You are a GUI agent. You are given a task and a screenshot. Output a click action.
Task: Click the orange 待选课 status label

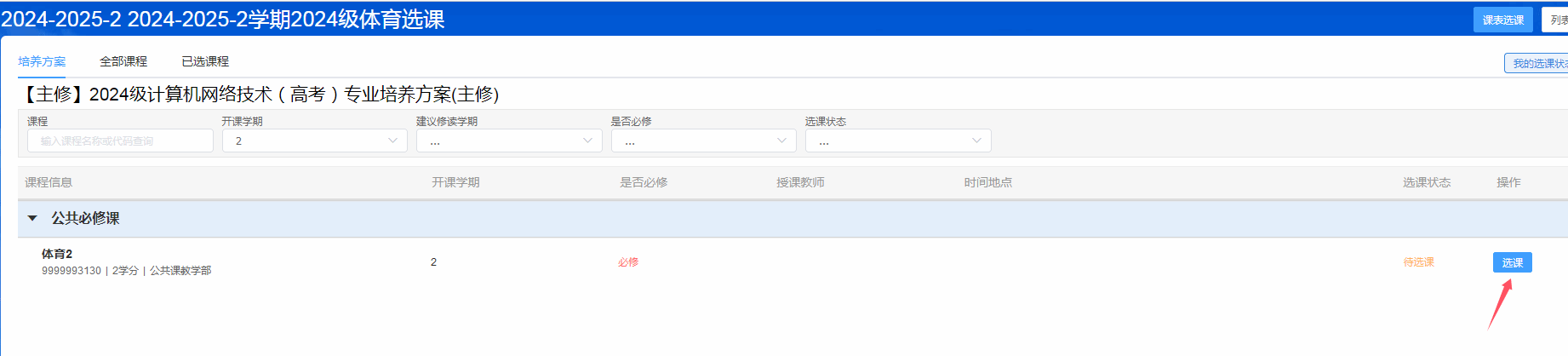click(x=1418, y=262)
